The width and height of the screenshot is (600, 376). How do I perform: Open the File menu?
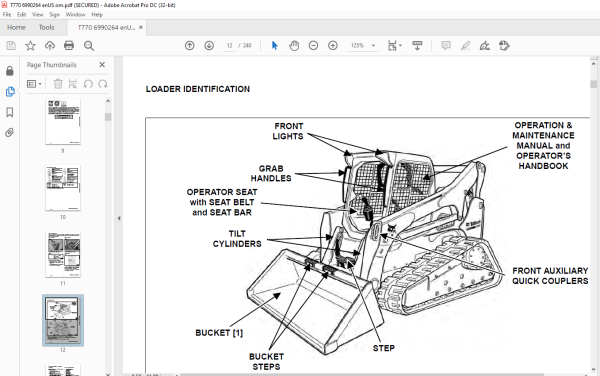click(x=7, y=15)
